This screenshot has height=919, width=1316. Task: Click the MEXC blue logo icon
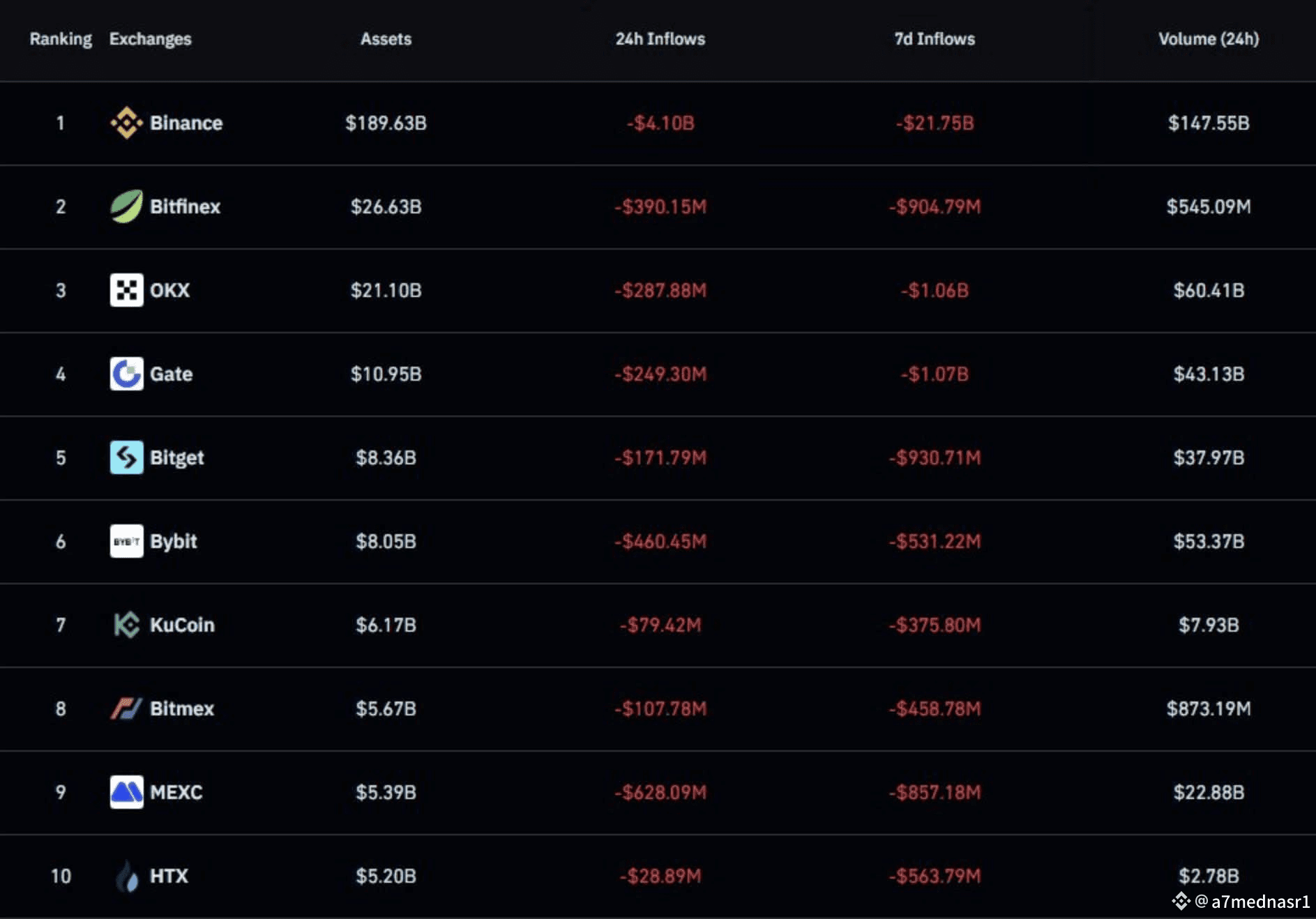pyautogui.click(x=126, y=792)
